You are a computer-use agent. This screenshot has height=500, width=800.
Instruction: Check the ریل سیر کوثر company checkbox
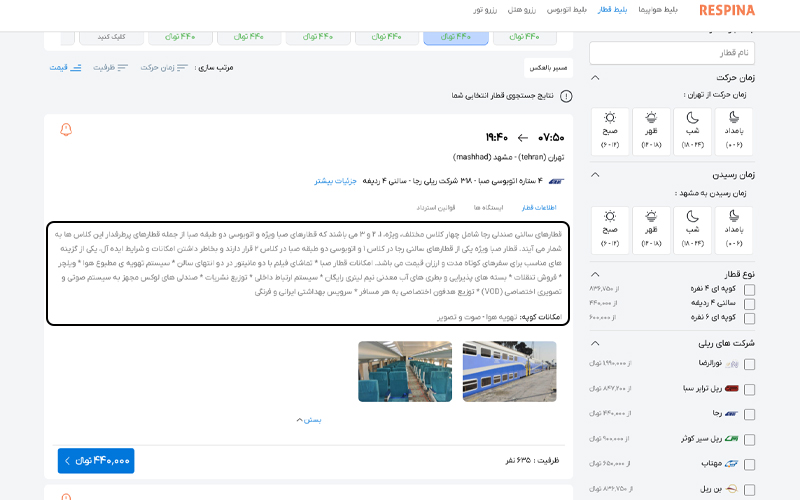(749, 439)
